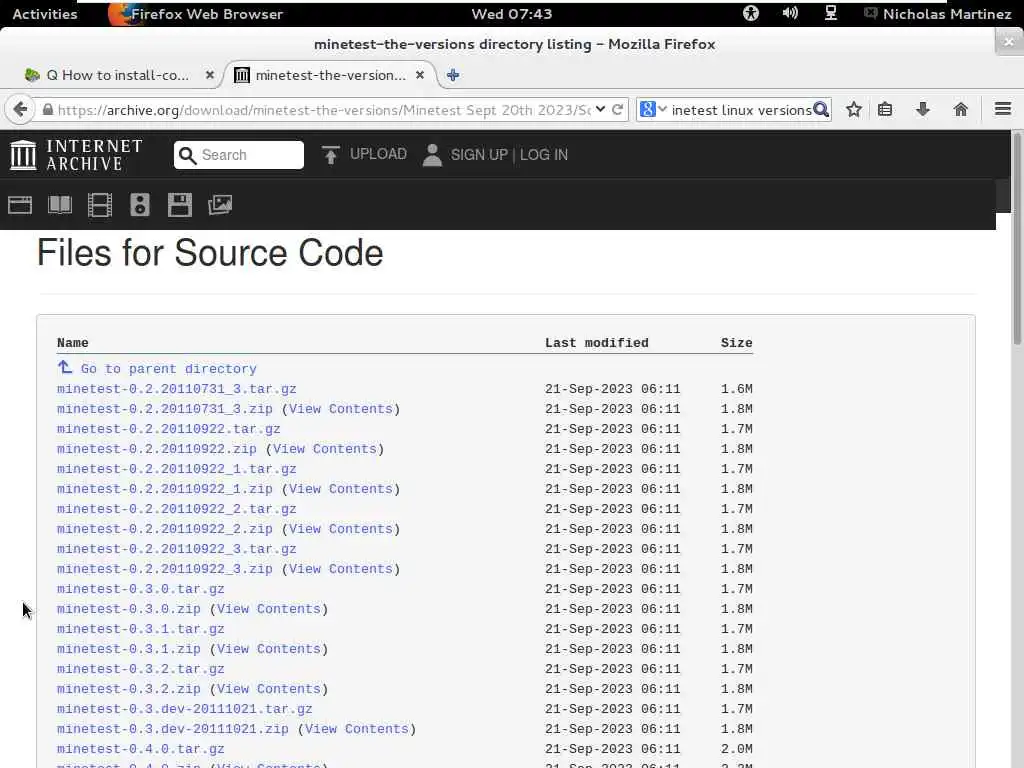Click 'Go to parent directory' link
The image size is (1024, 768).
click(x=168, y=369)
